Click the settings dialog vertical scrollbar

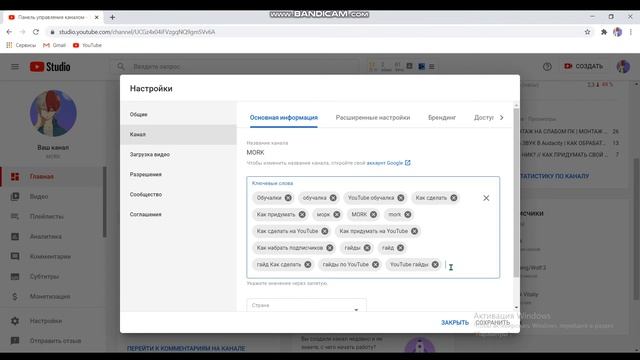516,192
